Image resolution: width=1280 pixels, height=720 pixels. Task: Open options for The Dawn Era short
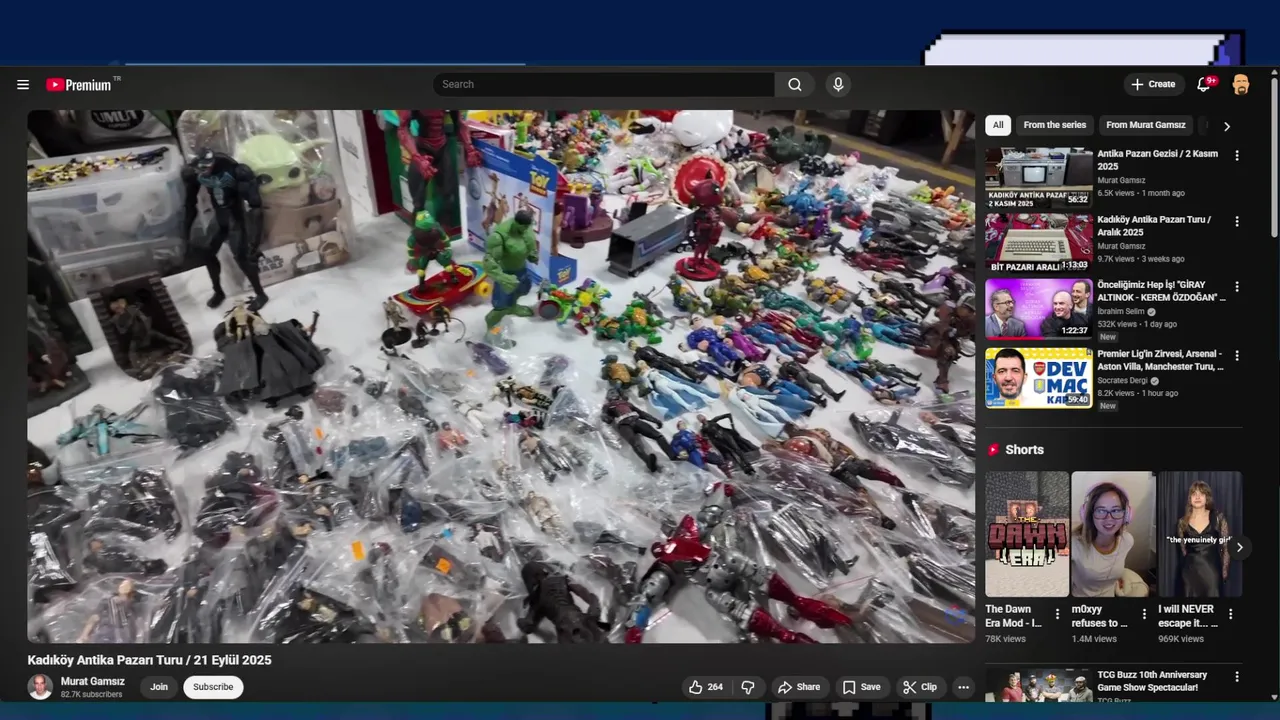tap(1057, 614)
